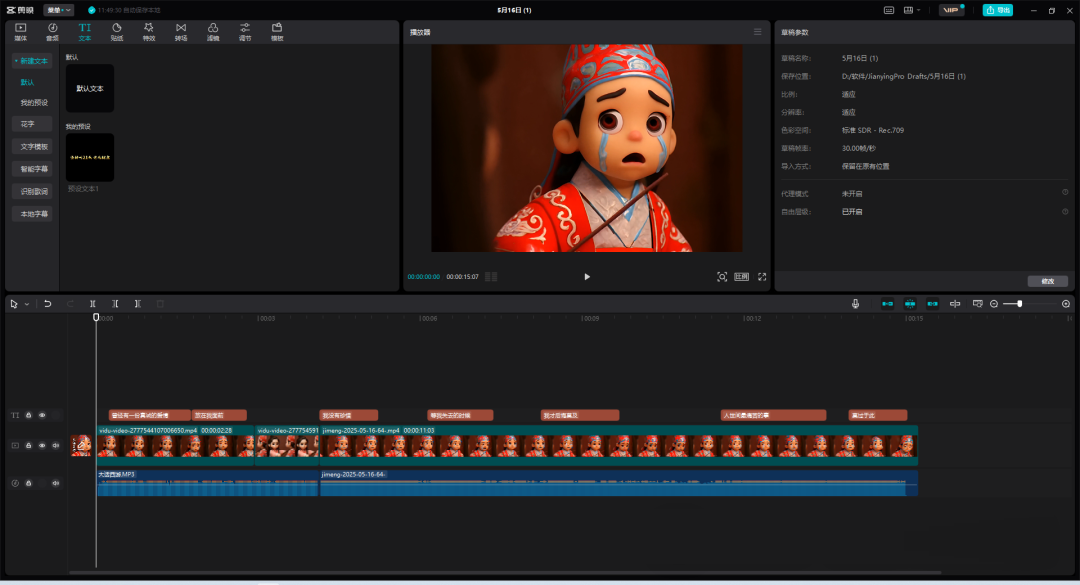Open the 智能字幕 category

pyautogui.click(x=32, y=169)
